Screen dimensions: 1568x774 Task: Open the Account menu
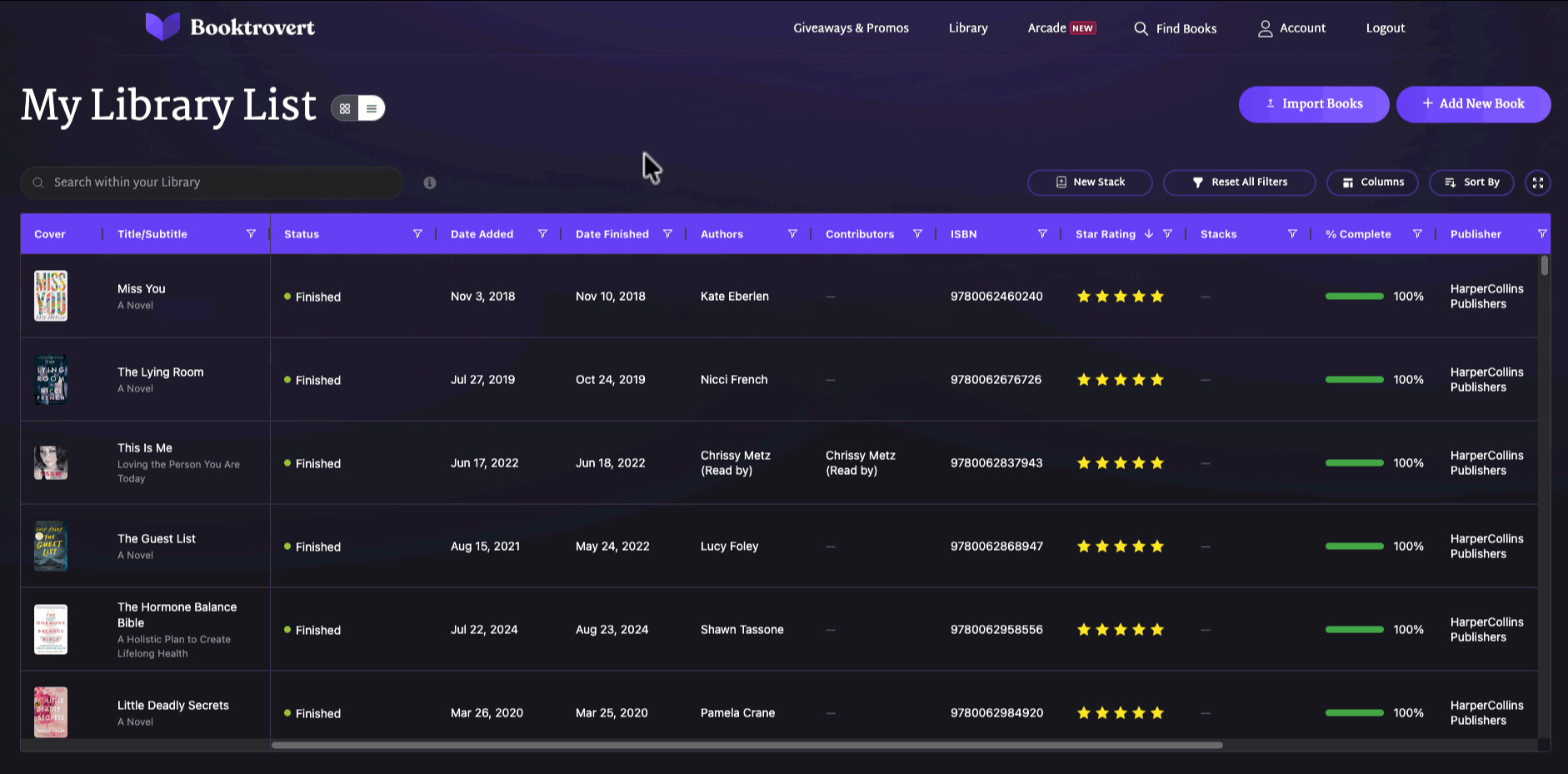(x=1291, y=28)
